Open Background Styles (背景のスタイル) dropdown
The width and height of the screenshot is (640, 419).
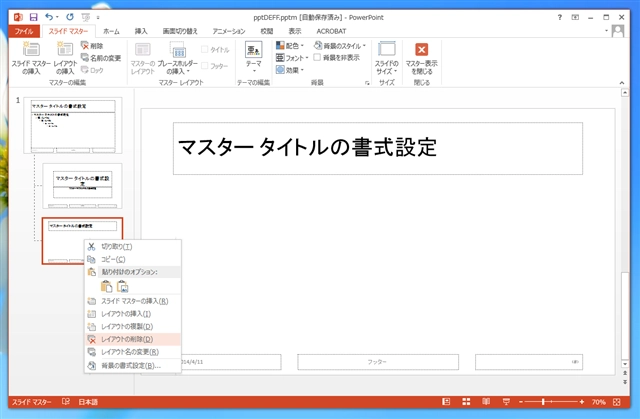[340, 46]
